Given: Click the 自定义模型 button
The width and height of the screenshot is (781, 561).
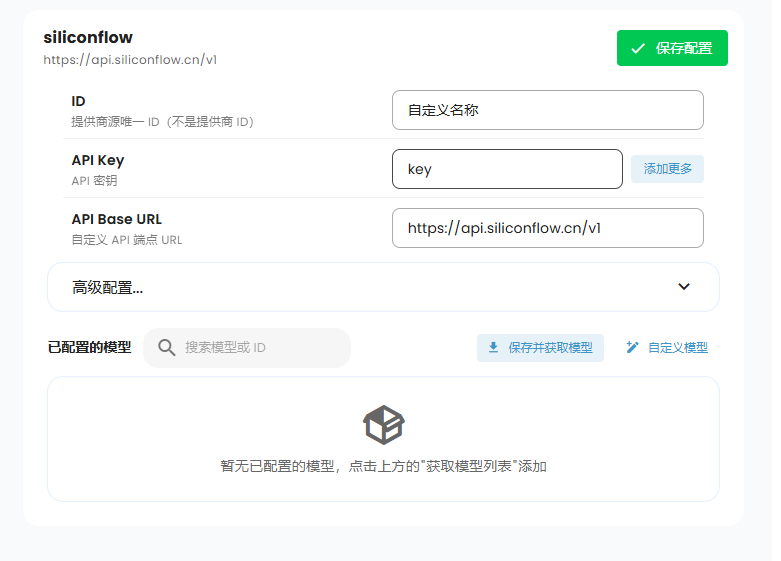Looking at the screenshot, I should [666, 348].
